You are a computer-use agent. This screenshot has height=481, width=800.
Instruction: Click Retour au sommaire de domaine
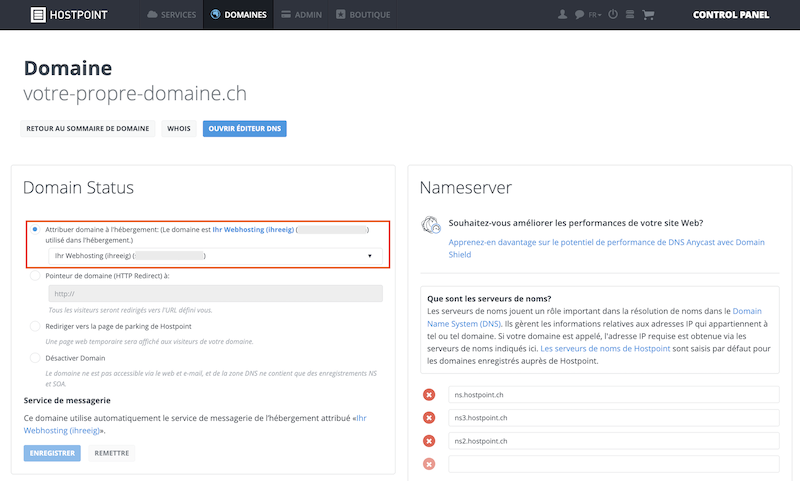click(x=88, y=129)
